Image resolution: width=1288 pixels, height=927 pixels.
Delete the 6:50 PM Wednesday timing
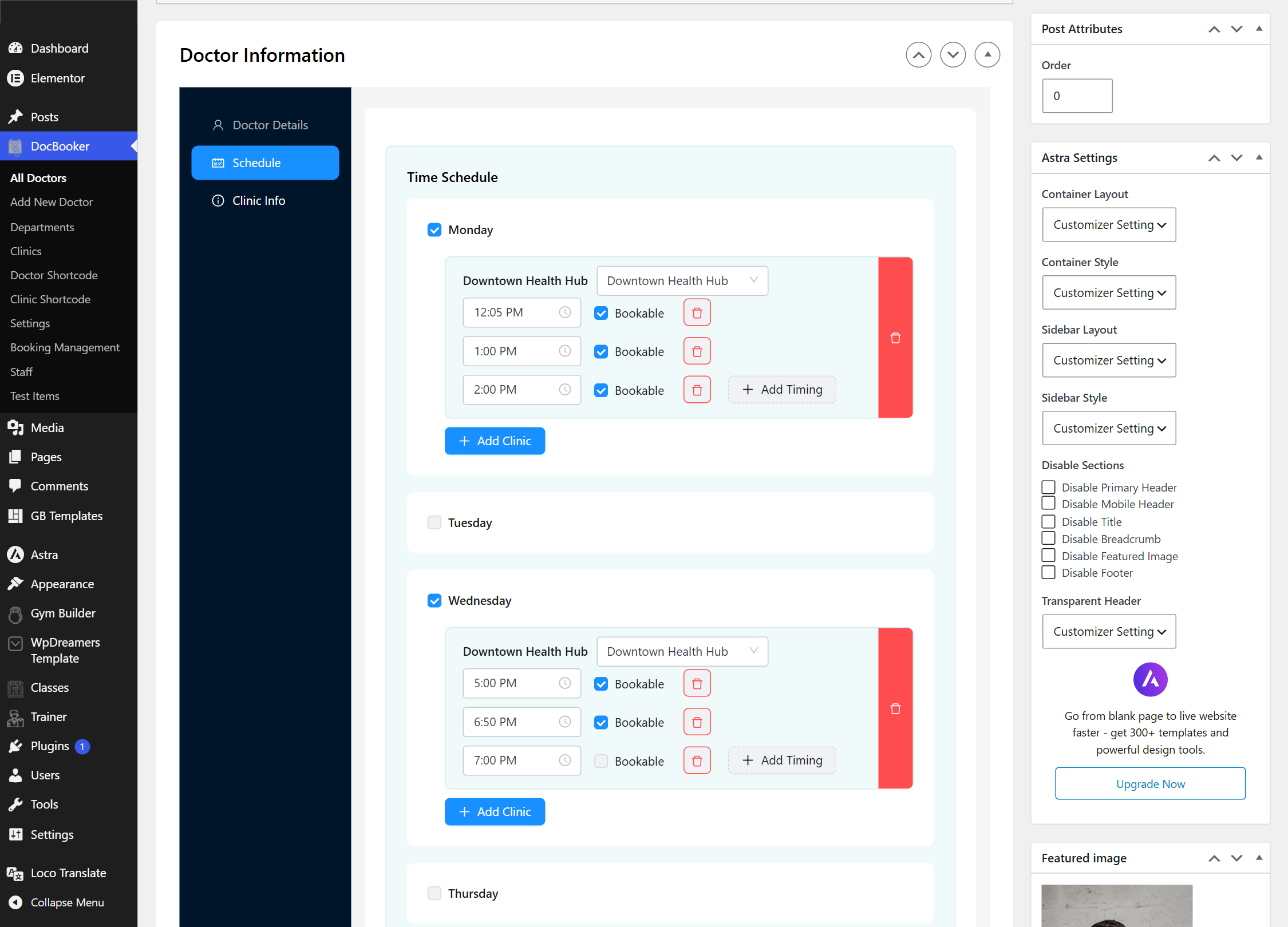[697, 722]
